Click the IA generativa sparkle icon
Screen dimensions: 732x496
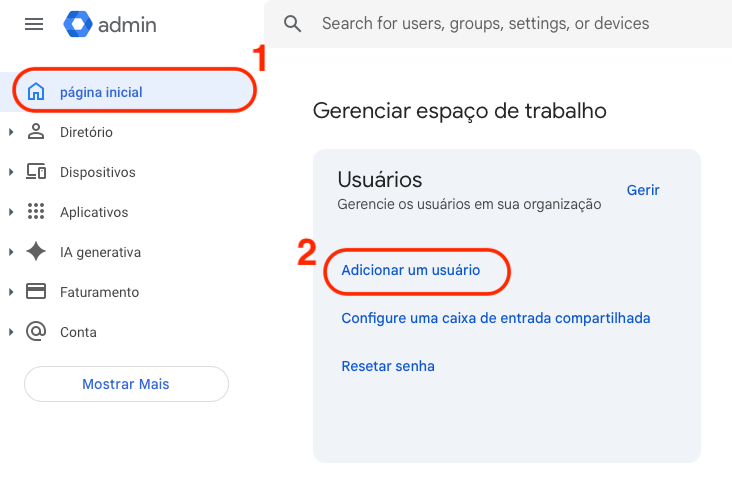[36, 252]
